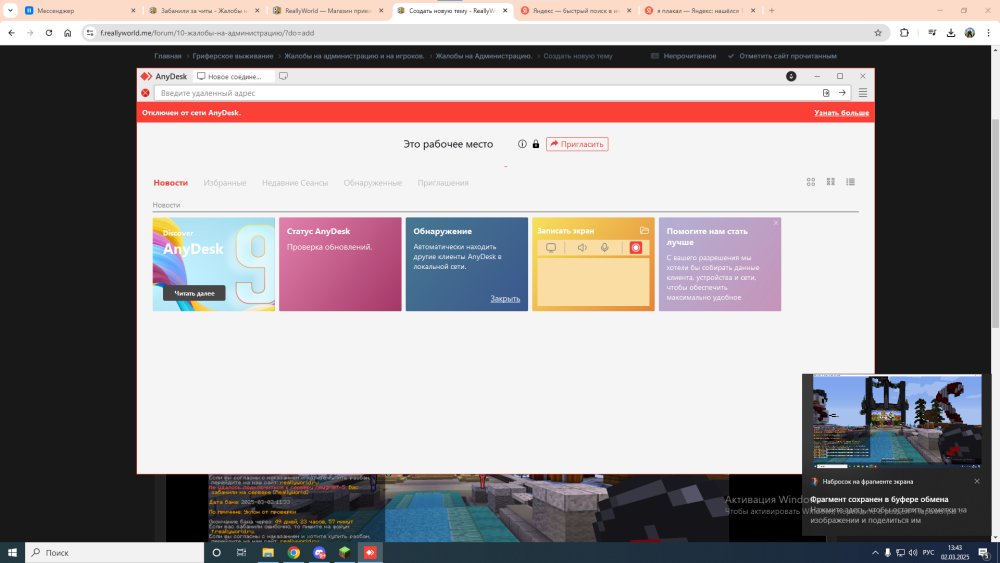Click the red disconnected status icon in AnyDesk
This screenshot has height=563, width=1000.
145,93
